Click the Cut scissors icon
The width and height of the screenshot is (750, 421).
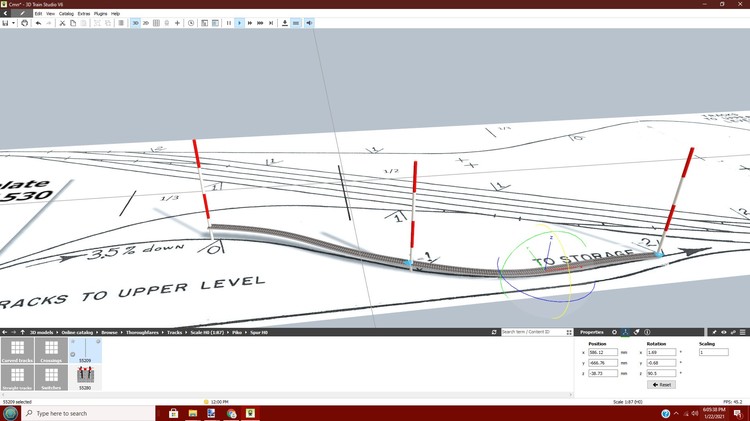pyautogui.click(x=61, y=22)
